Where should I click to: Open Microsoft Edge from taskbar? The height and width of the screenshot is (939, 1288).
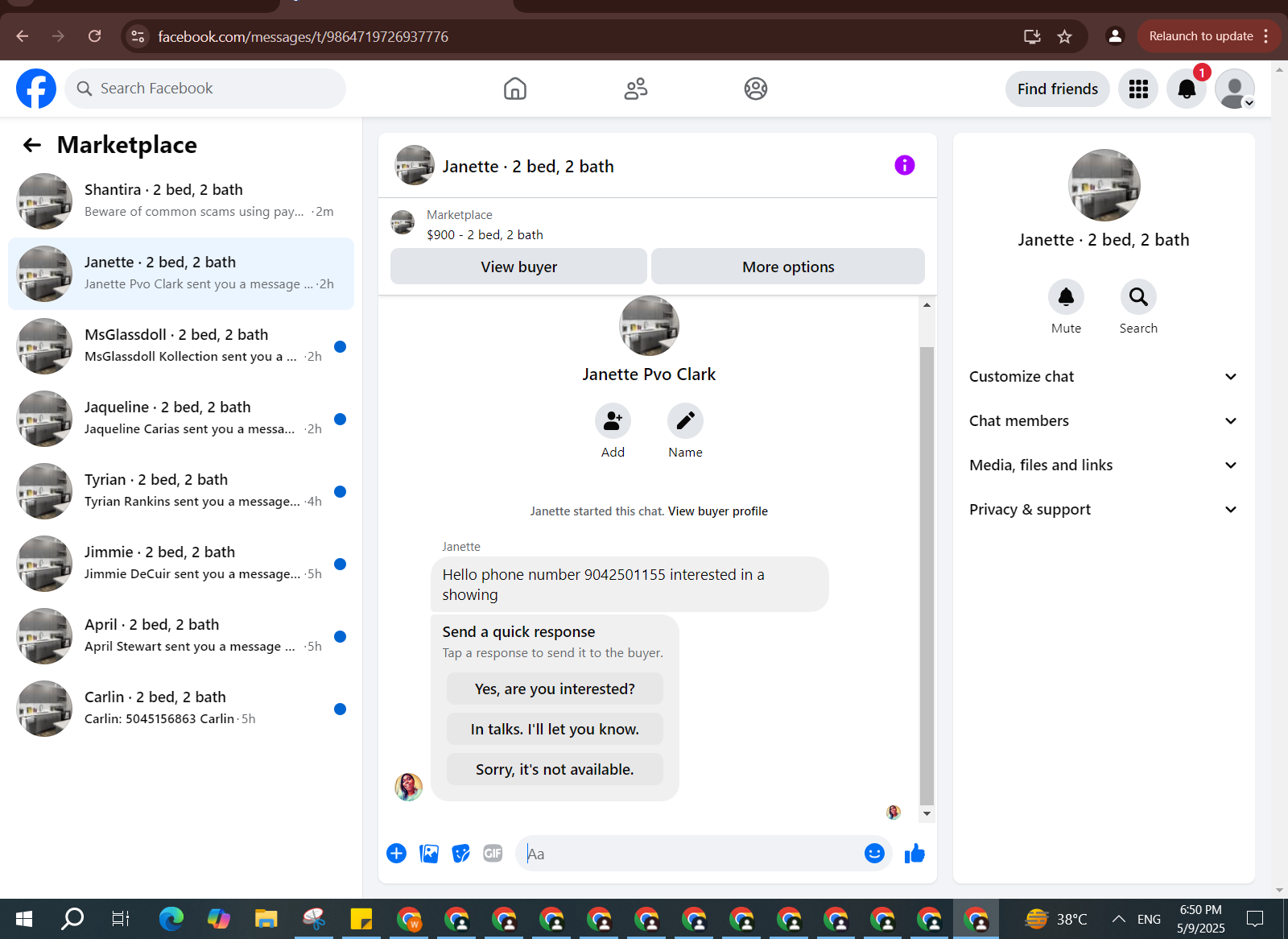pyautogui.click(x=171, y=919)
